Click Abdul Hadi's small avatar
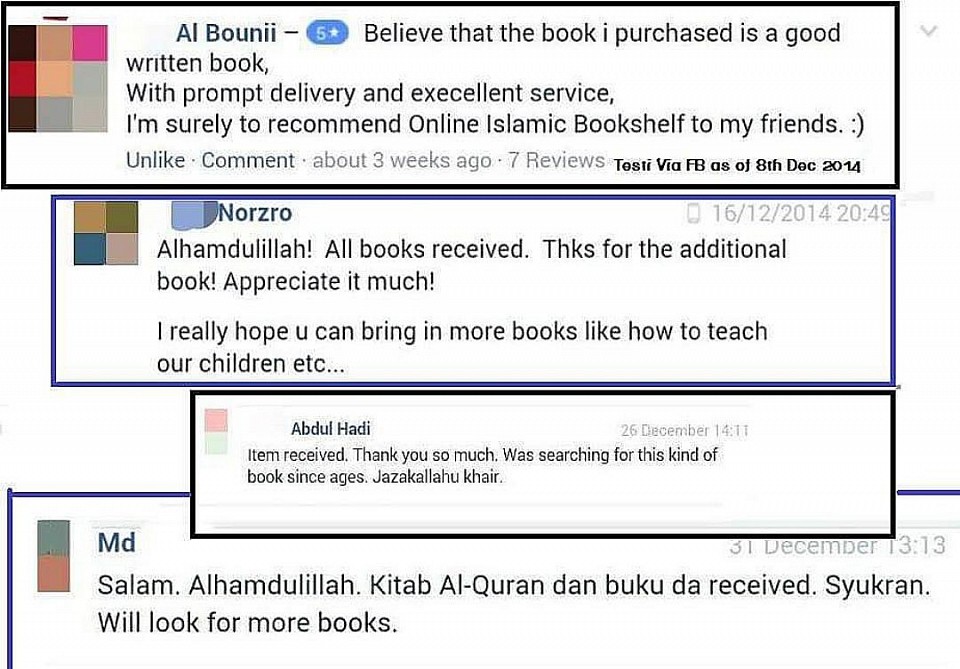This screenshot has height=669, width=960. [216, 432]
